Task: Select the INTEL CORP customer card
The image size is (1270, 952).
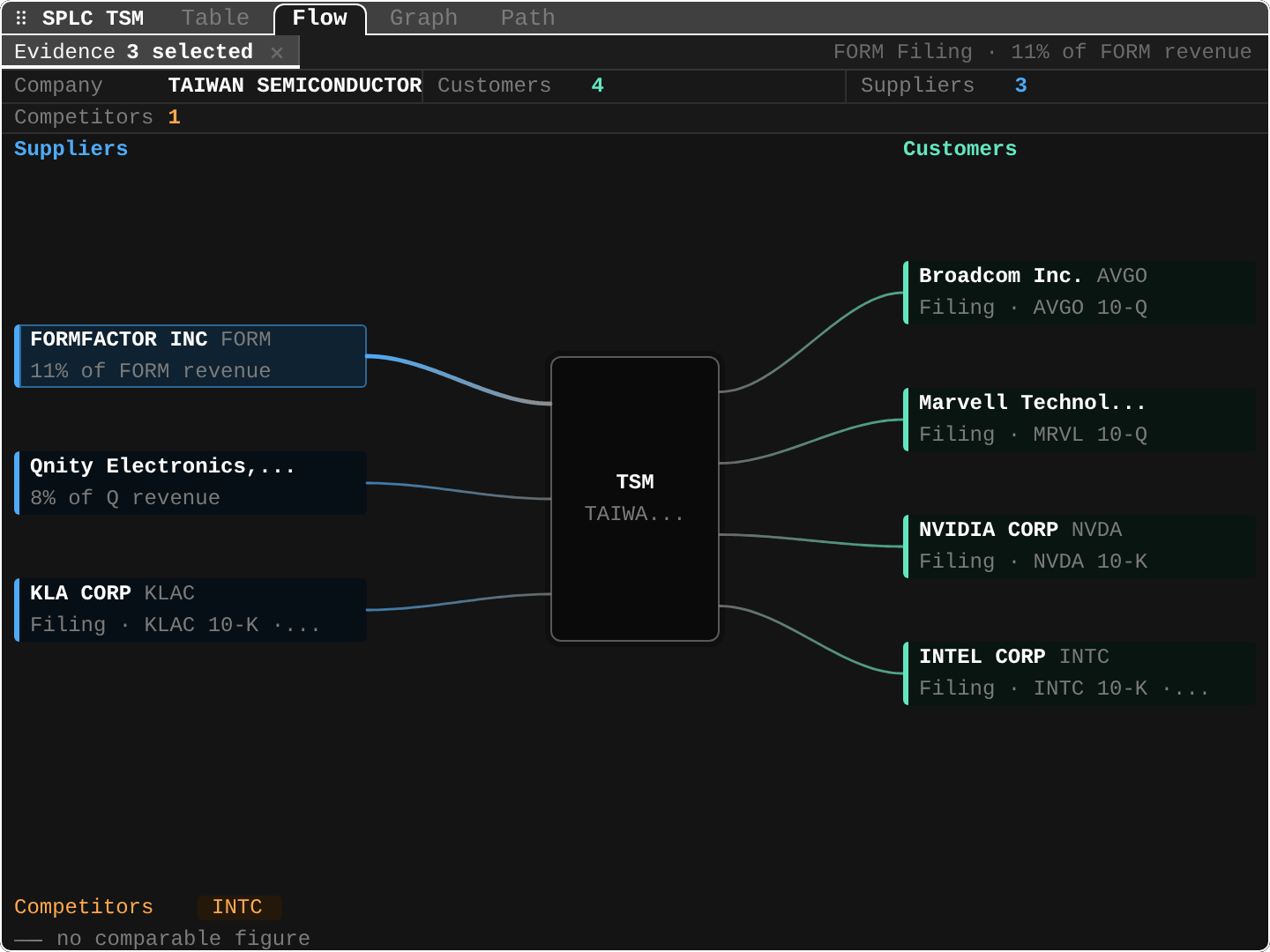Action: pyautogui.click(x=1079, y=673)
